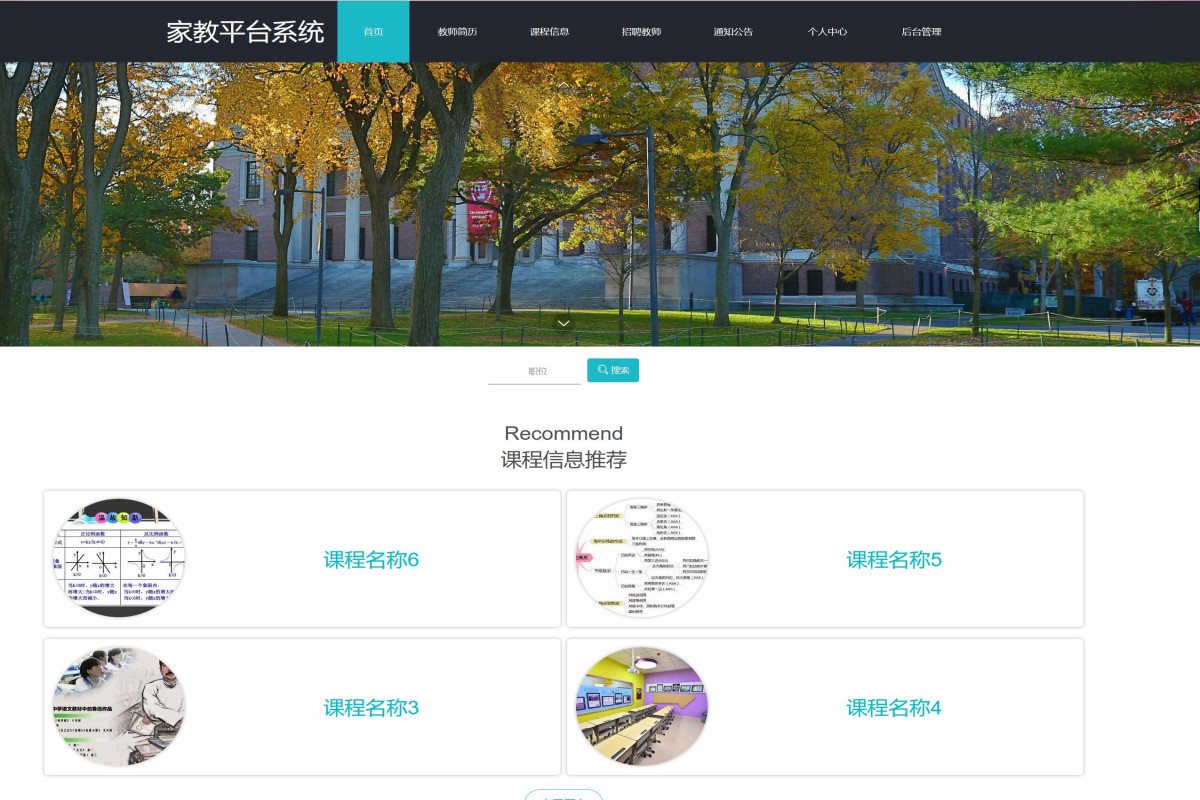Click the classroom photo thumbnail for 课程名称4
1200x800 pixels.
coord(642,705)
